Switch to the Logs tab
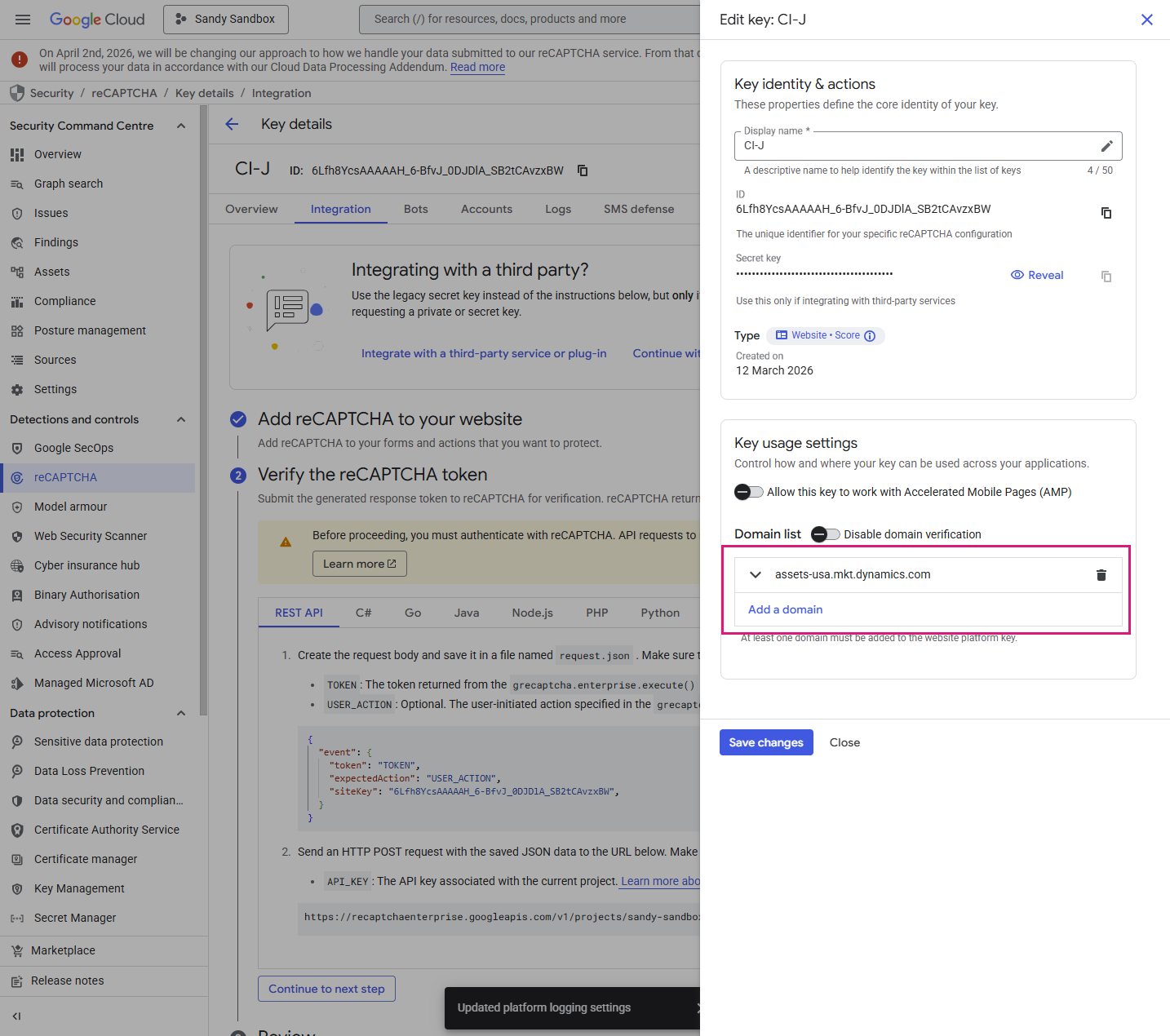The height and width of the screenshot is (1036, 1170). pyautogui.click(x=558, y=209)
